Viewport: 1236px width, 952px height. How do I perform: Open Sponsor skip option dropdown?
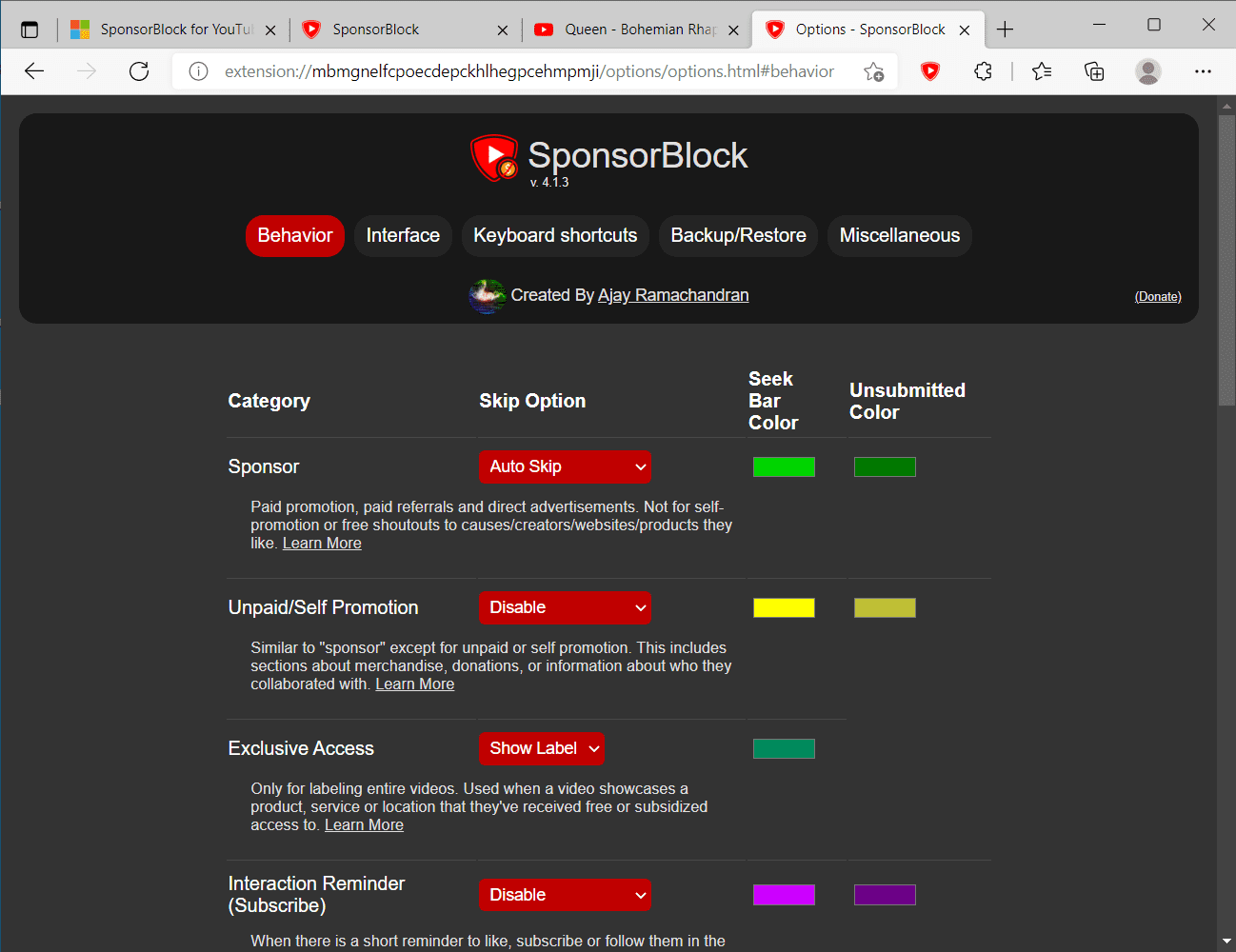(565, 466)
